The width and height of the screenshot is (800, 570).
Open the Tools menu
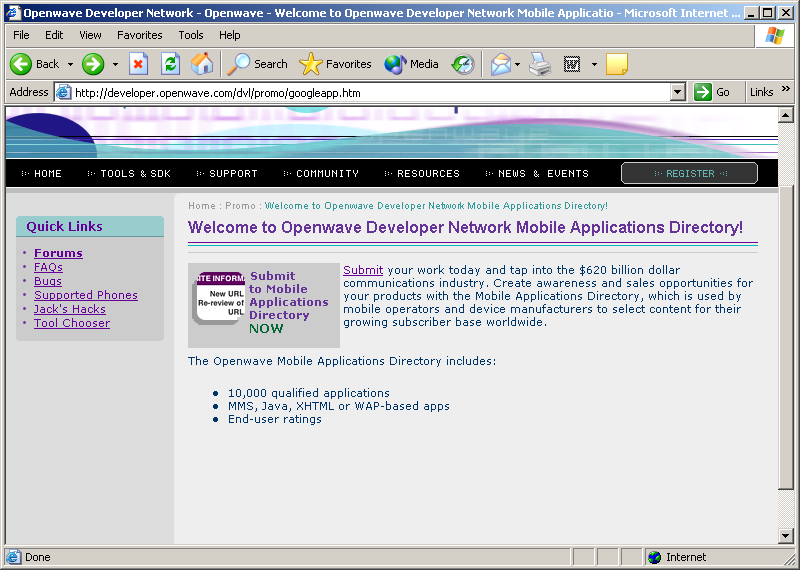pos(191,35)
